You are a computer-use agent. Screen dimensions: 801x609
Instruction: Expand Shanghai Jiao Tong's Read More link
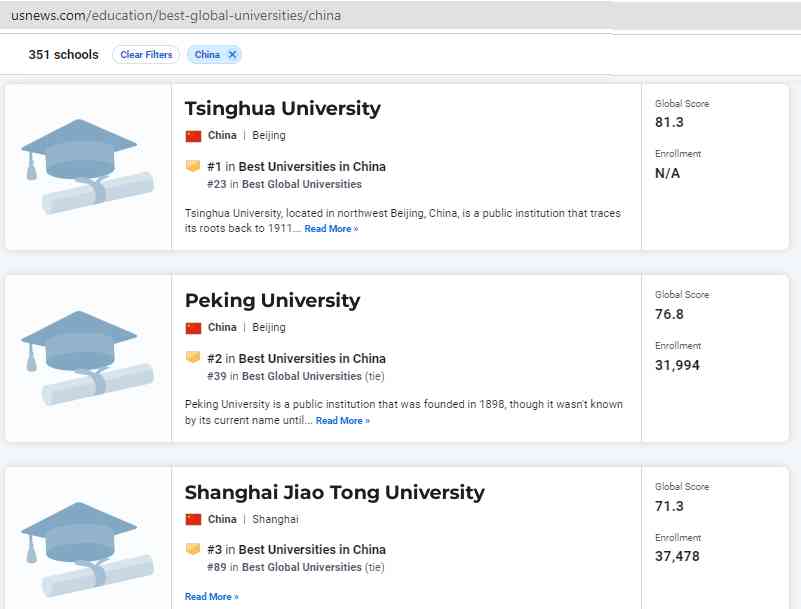211,597
